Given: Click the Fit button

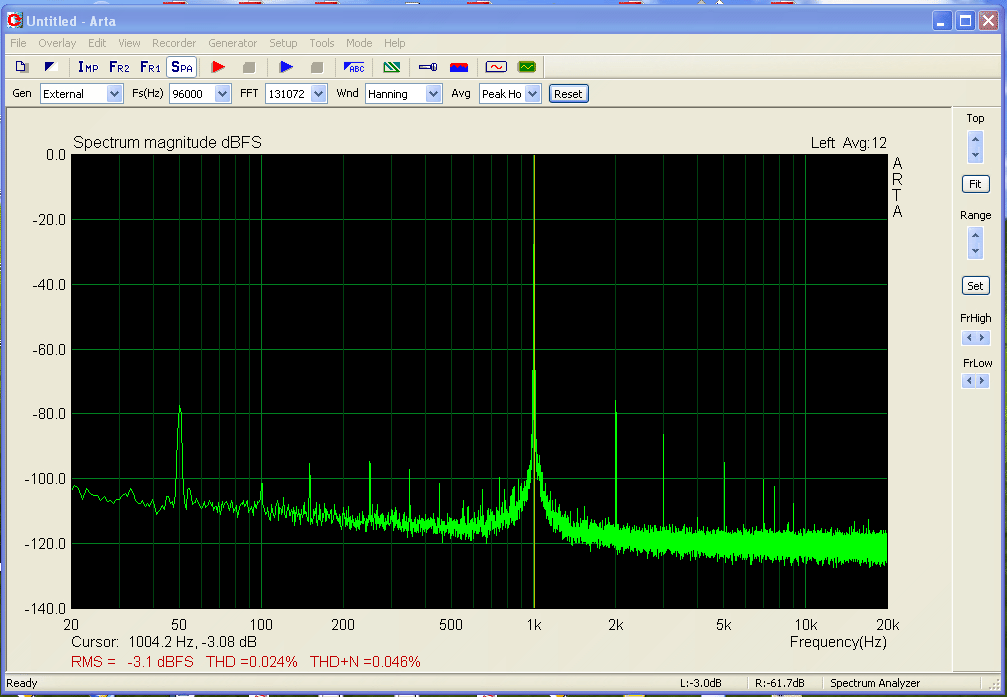Looking at the screenshot, I should click(x=975, y=184).
